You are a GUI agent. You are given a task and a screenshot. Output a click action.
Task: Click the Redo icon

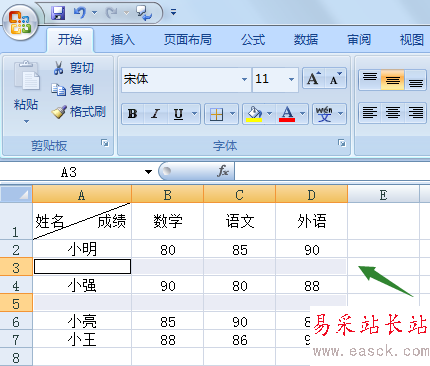[x=111, y=13]
